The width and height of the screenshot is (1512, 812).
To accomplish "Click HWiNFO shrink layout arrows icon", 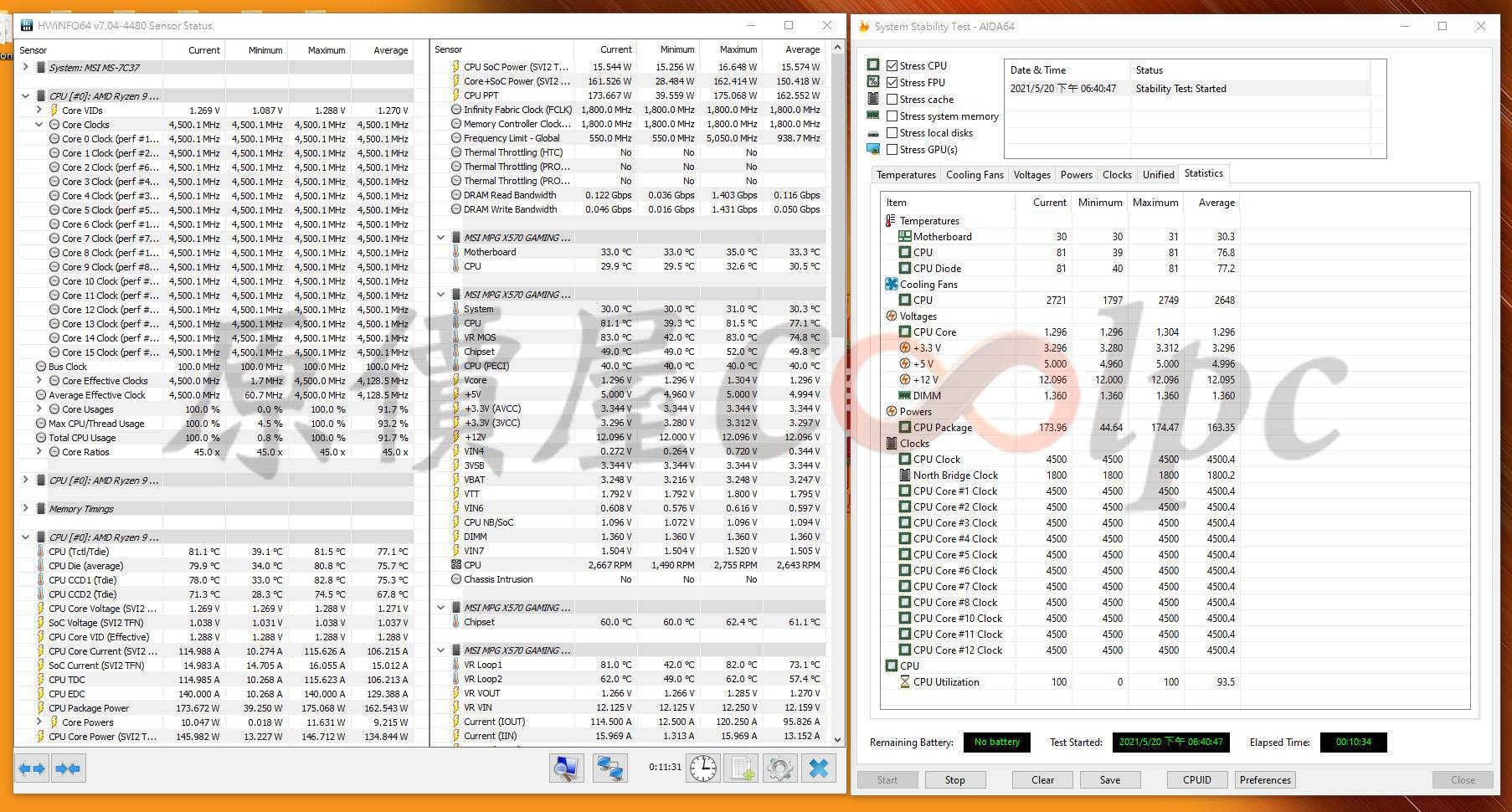I will pos(68,768).
